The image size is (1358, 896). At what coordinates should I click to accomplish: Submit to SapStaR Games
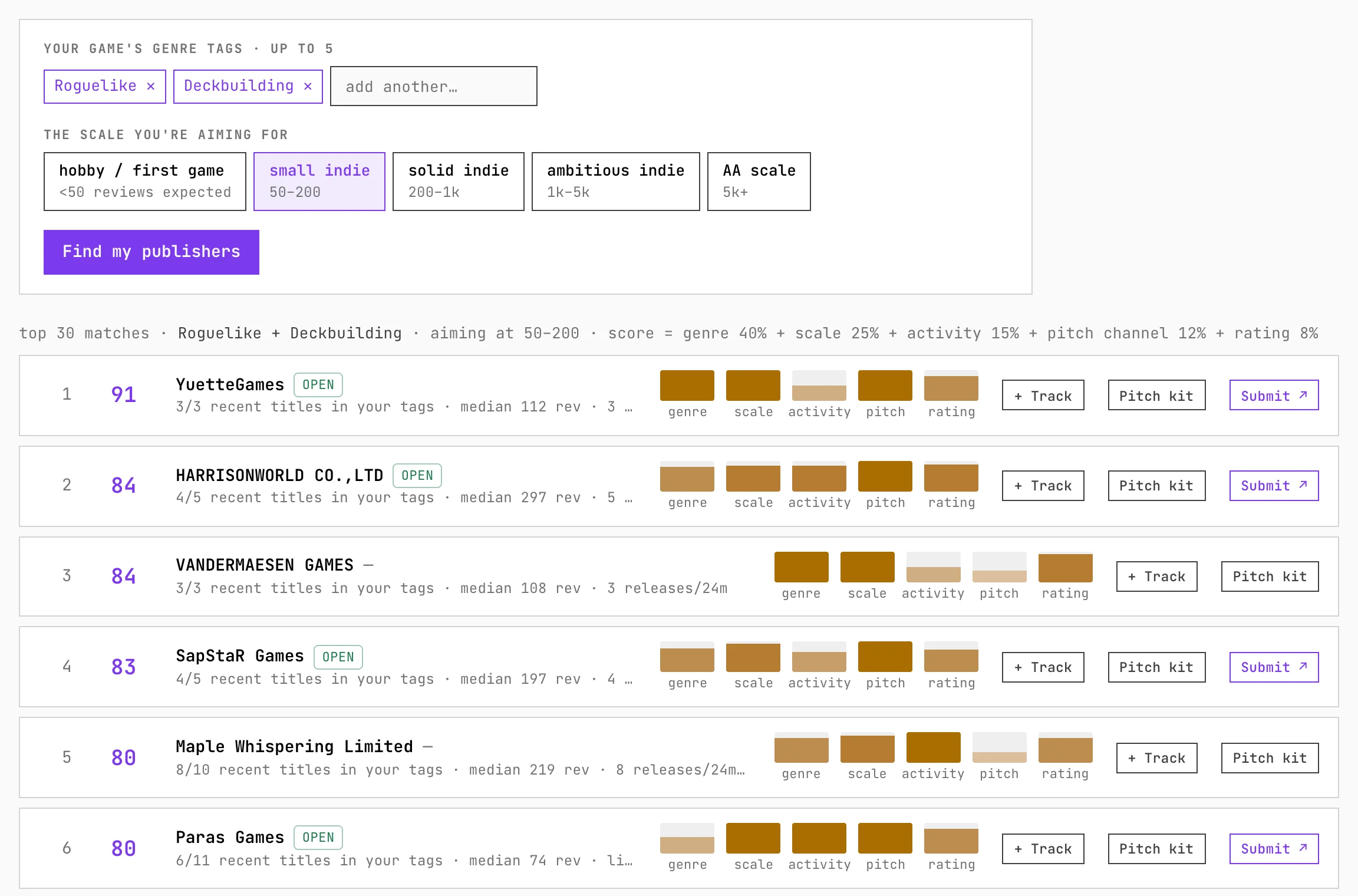coord(1274,667)
